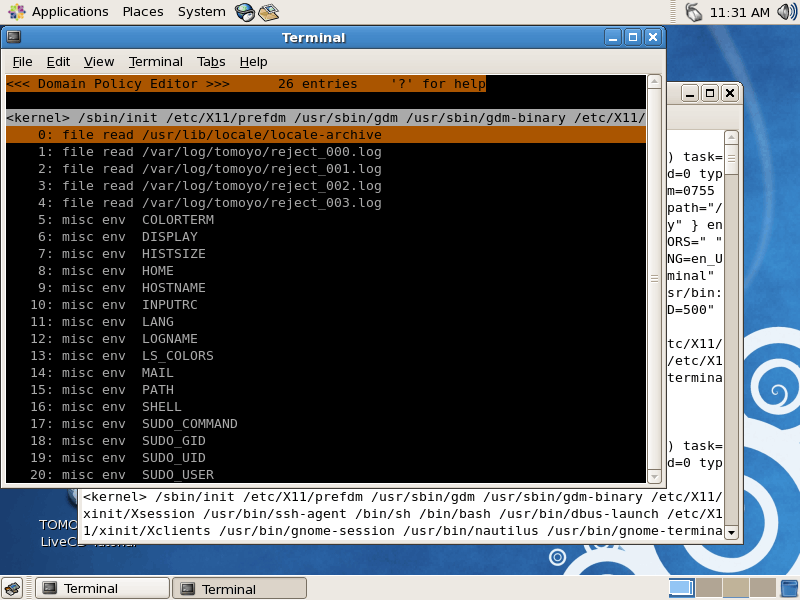
Task: Launch the email client panel icon
Action: (x=268, y=12)
